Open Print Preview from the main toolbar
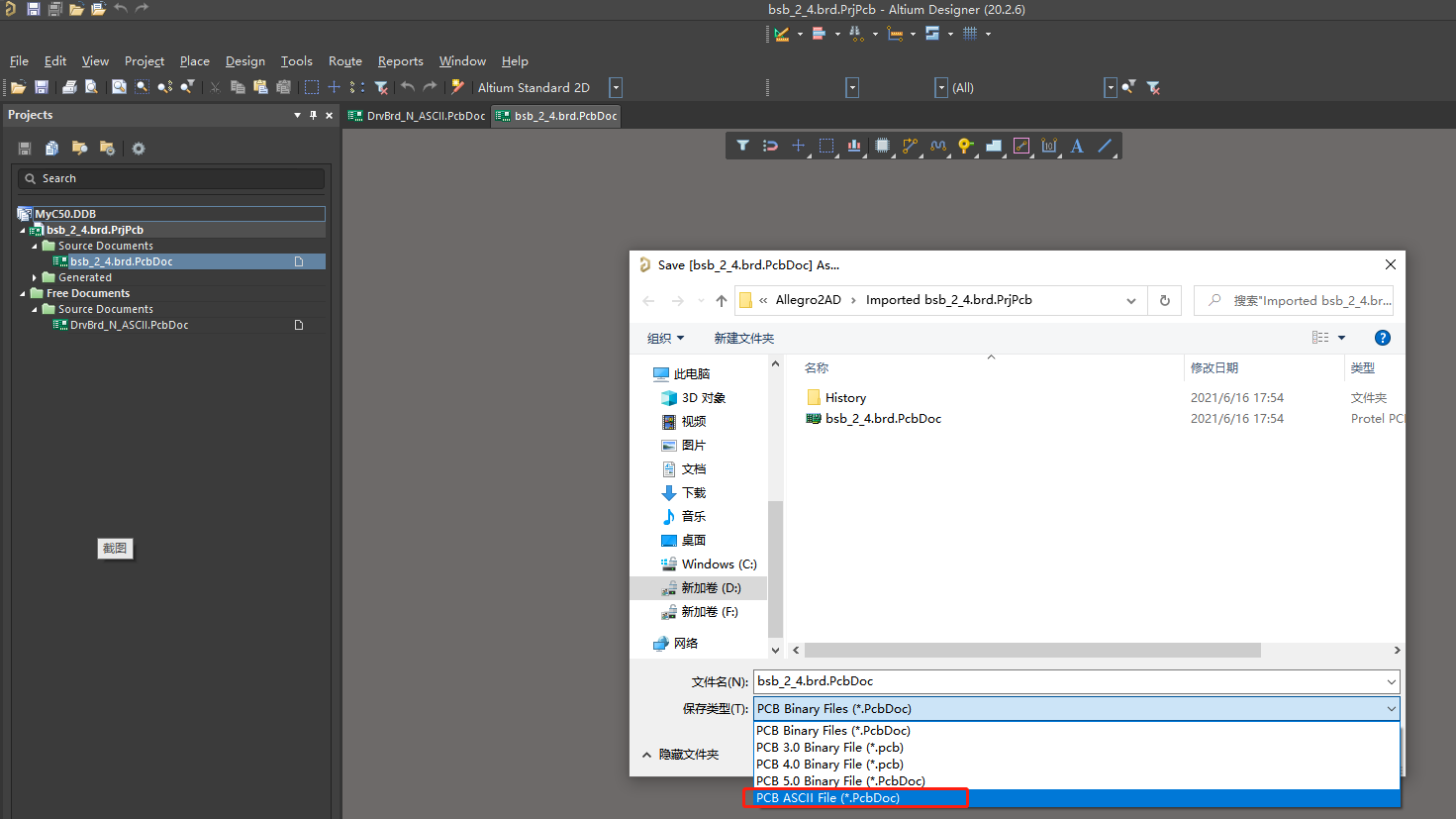Screen dimensions: 1456x819 (91, 87)
